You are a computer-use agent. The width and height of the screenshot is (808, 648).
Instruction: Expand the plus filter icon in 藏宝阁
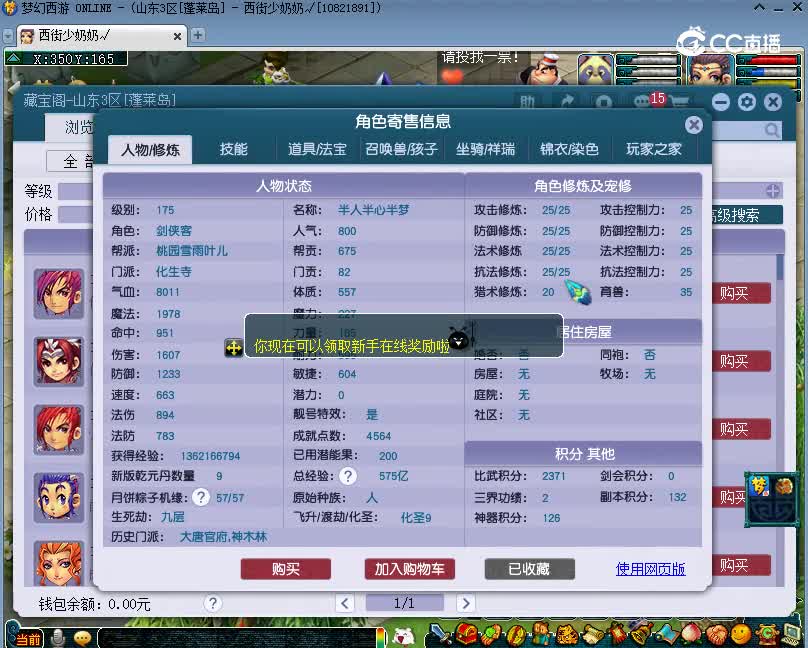(772, 191)
